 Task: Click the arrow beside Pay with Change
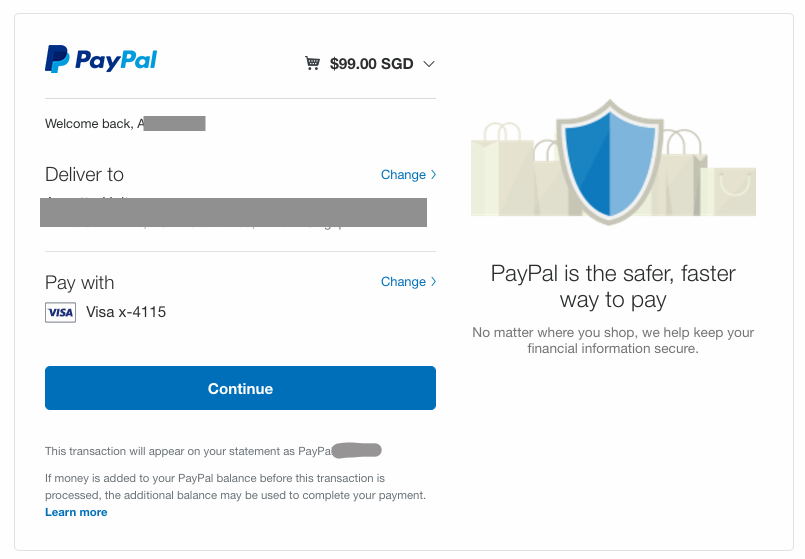(x=433, y=282)
